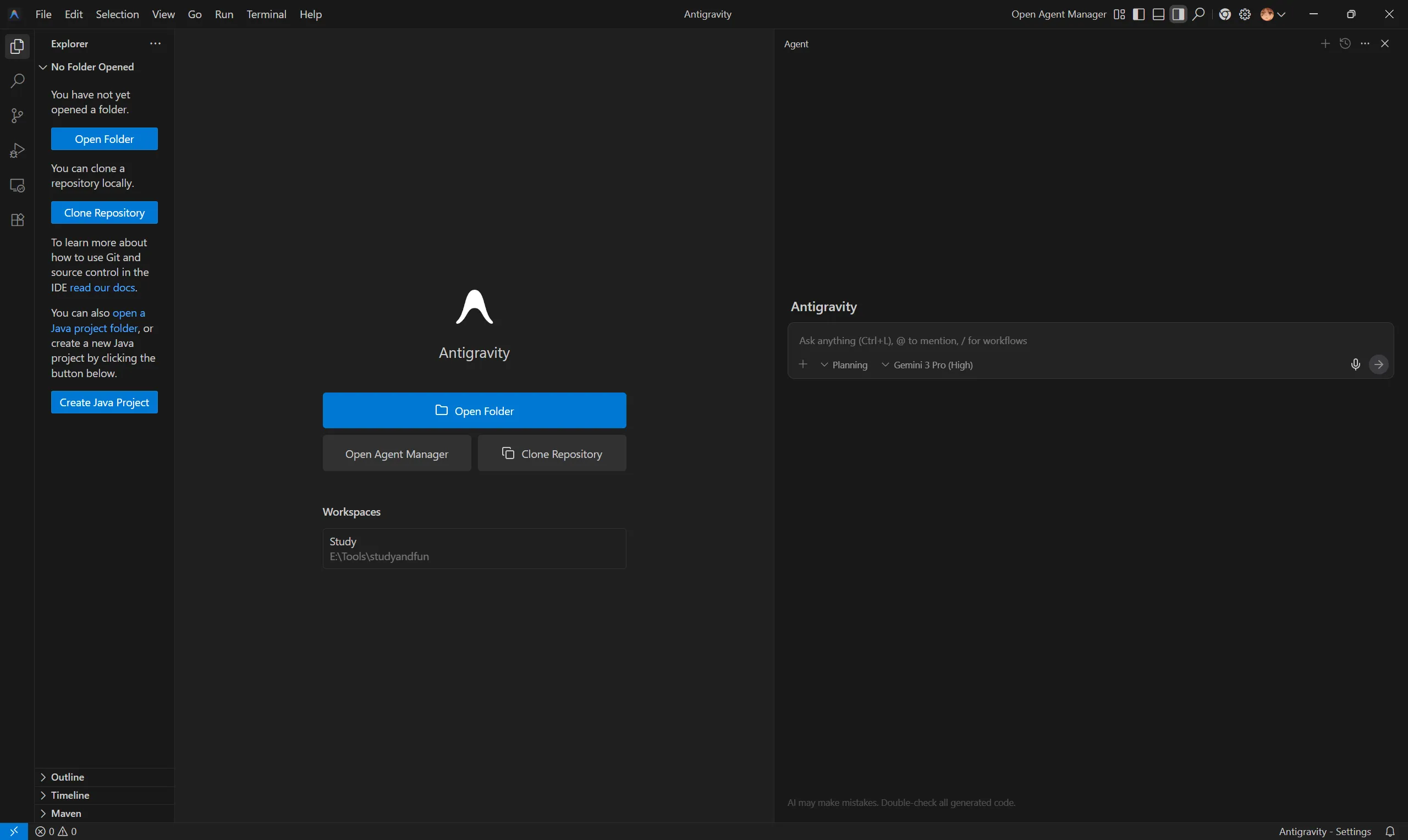Toggle primary side bar visibility
Image resolution: width=1408 pixels, height=840 pixels.
pos(1138,15)
